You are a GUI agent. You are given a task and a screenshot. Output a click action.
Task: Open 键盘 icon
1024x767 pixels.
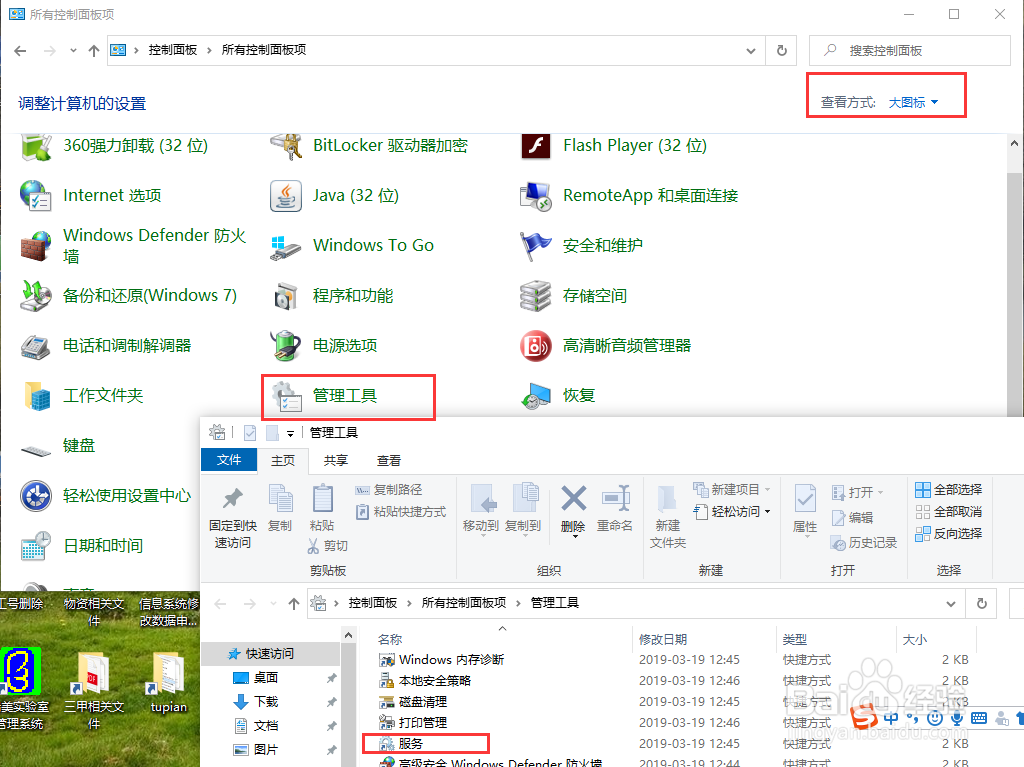click(36, 449)
